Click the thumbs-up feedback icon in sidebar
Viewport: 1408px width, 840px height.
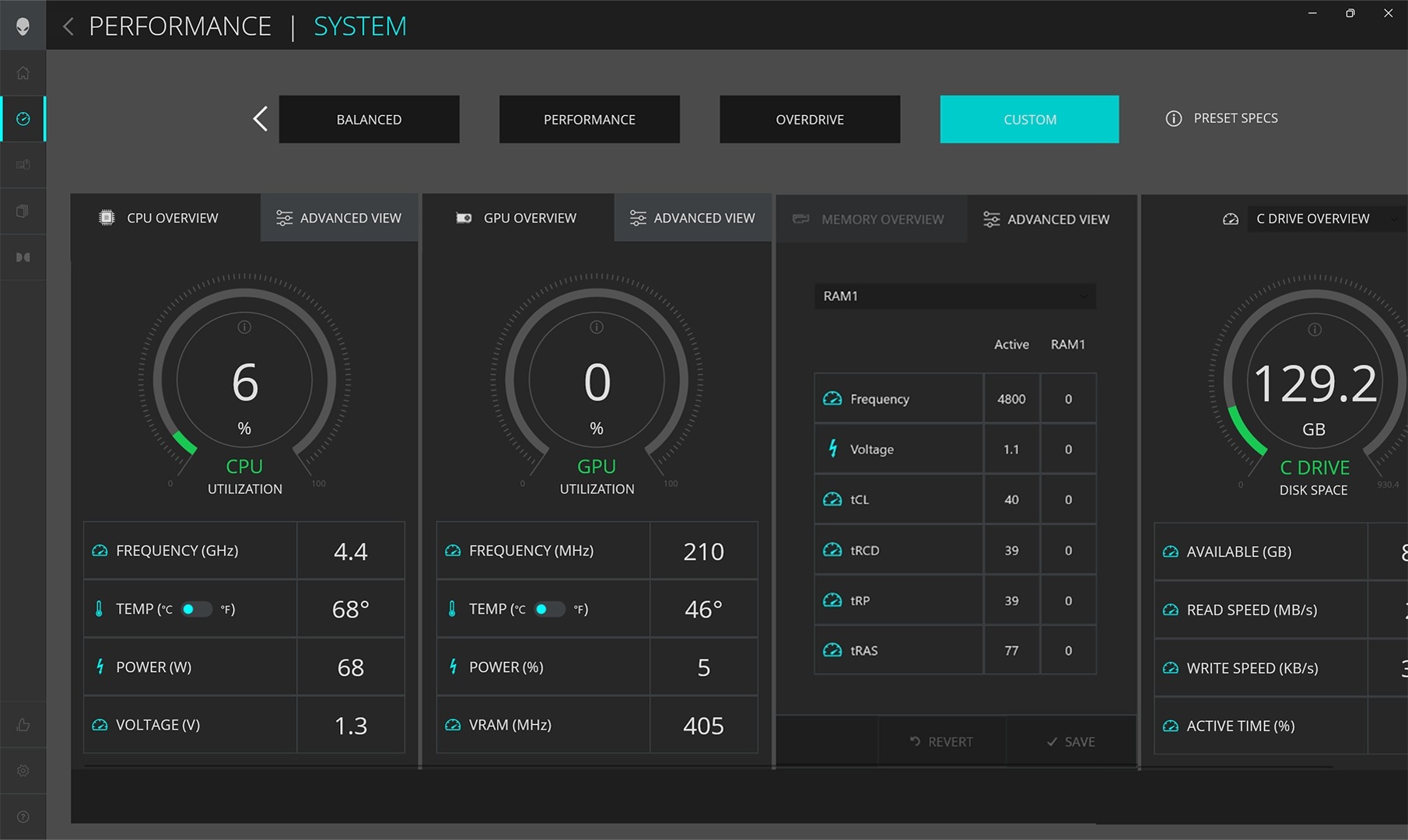23,724
